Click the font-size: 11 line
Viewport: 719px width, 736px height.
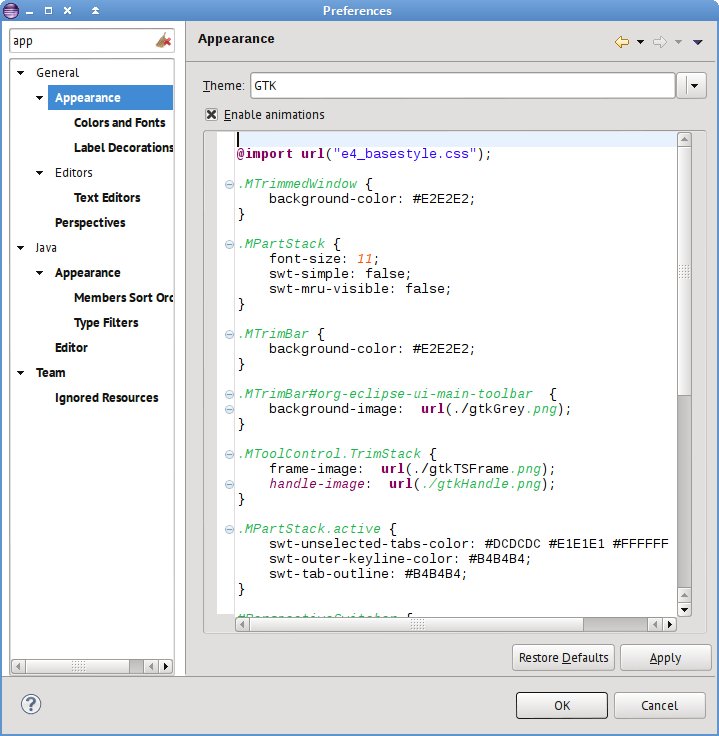(x=324, y=259)
